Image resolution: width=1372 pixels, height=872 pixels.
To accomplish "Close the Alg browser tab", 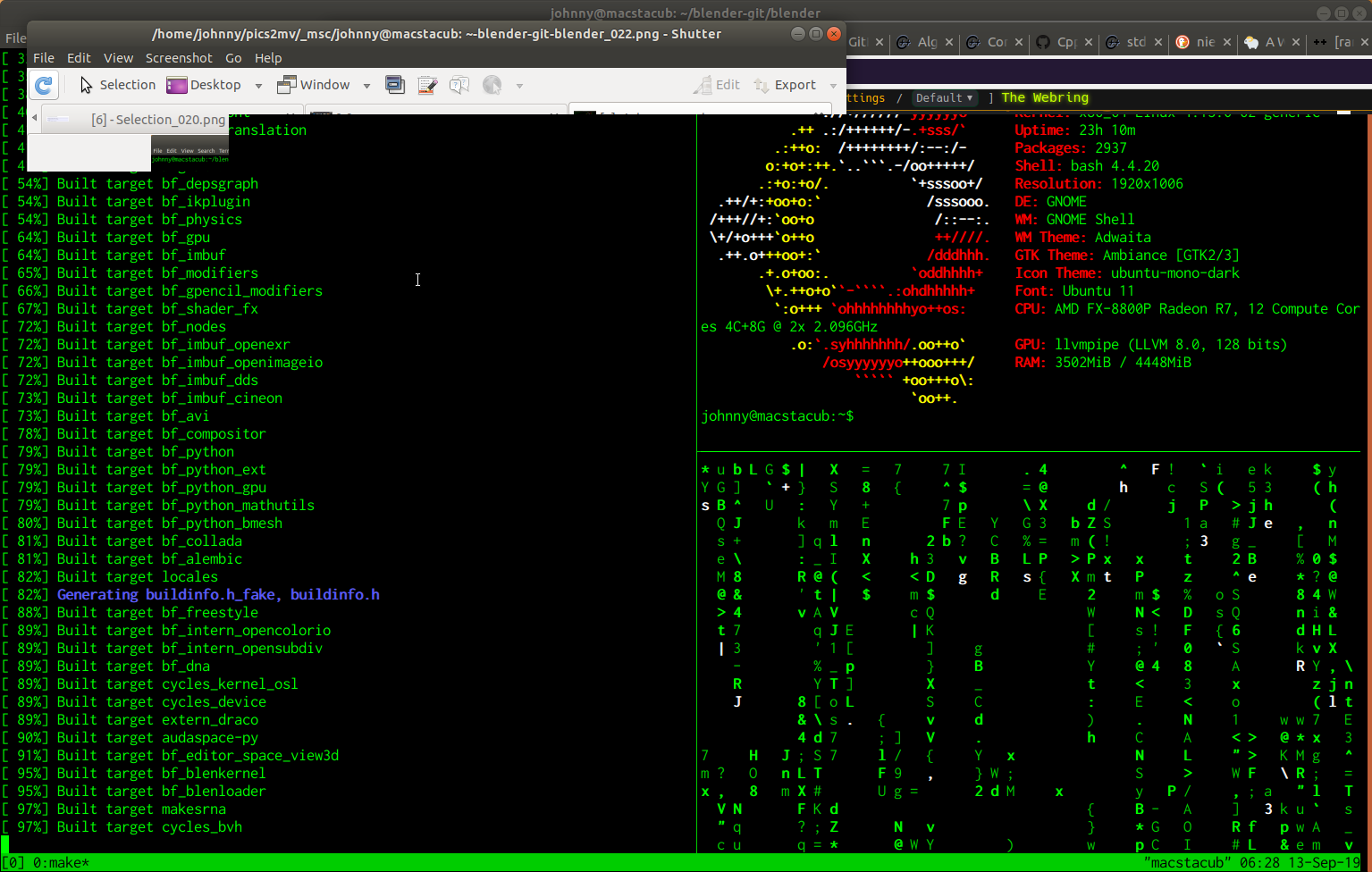I will coord(949,42).
